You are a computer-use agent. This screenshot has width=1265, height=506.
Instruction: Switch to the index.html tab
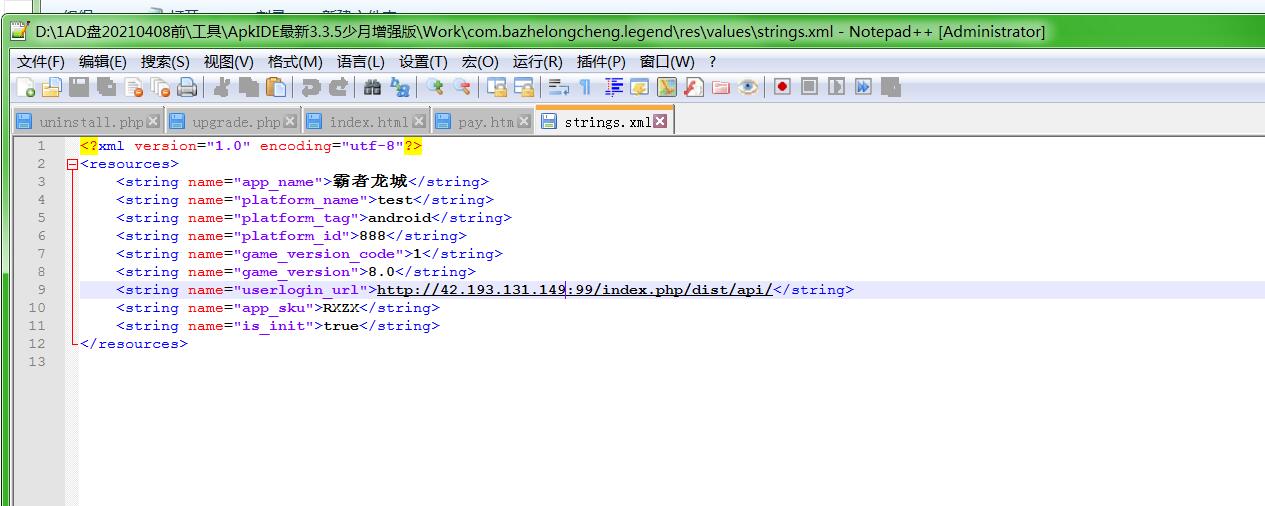pos(367,122)
